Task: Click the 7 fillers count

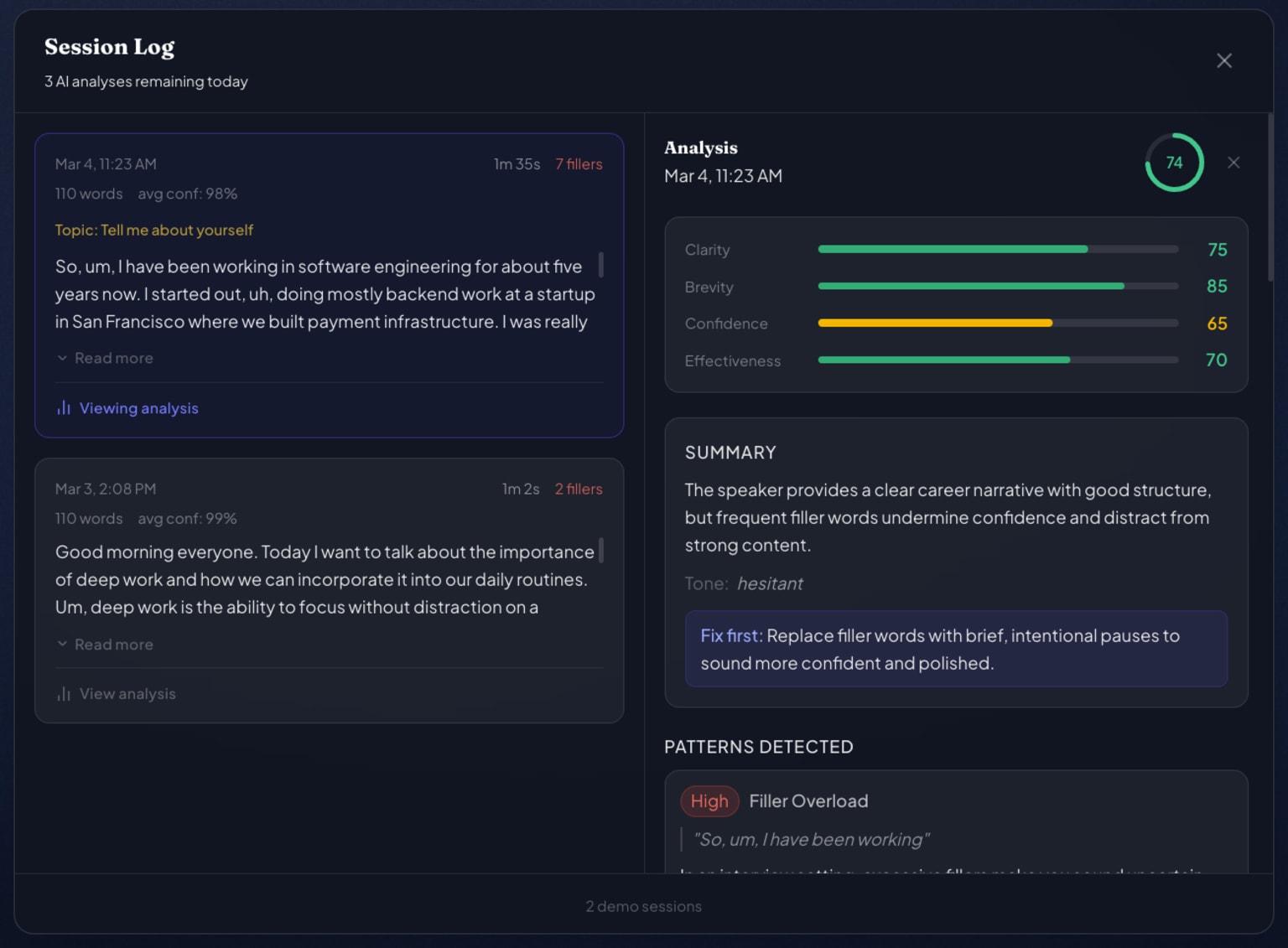Action: point(579,164)
